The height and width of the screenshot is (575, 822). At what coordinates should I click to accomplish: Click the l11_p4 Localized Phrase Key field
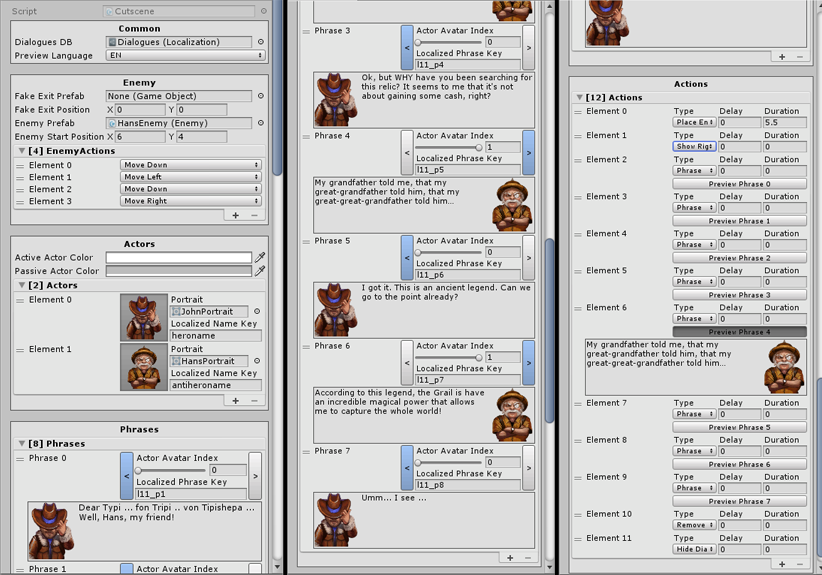tap(468, 65)
